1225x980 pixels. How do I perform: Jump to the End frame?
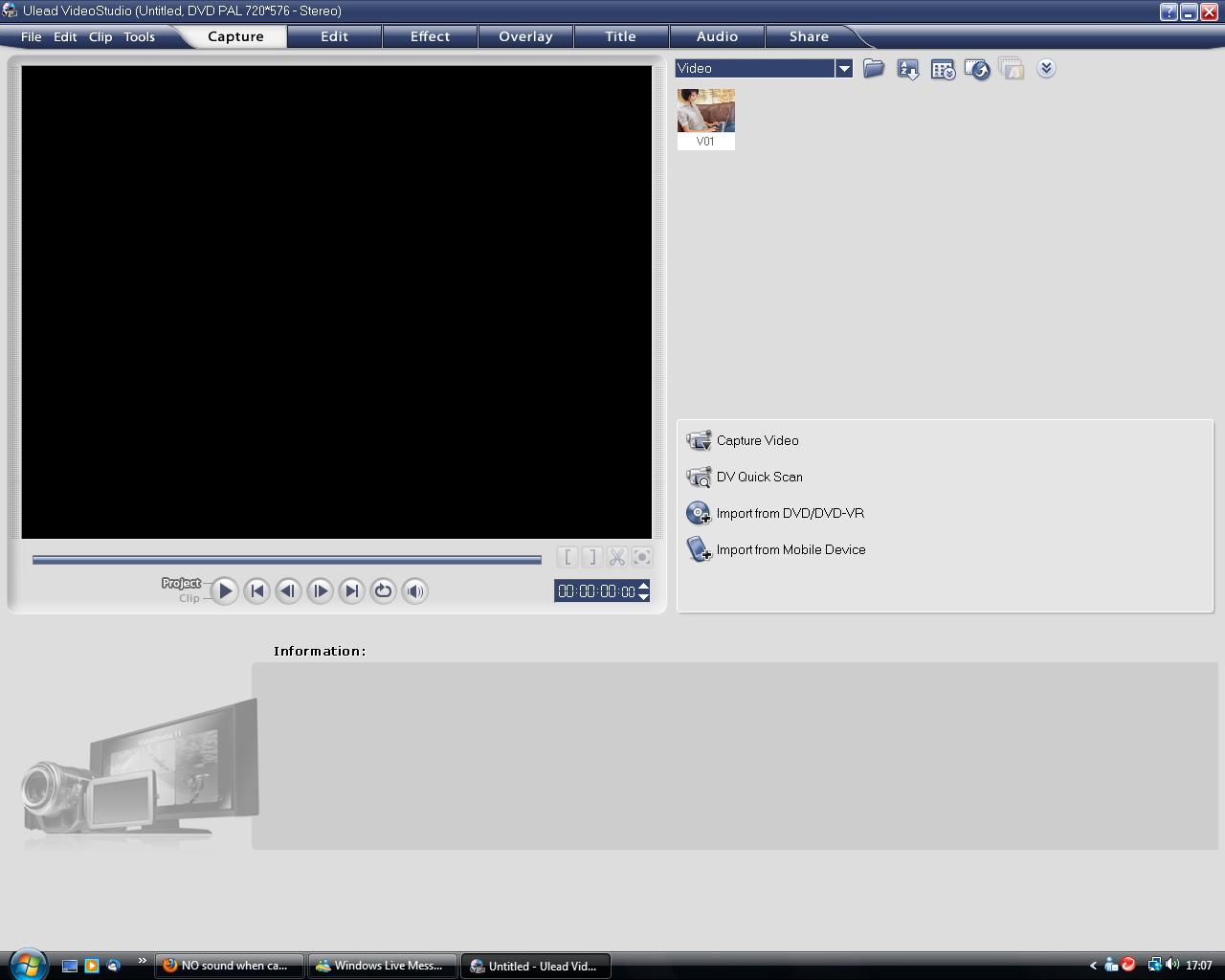pyautogui.click(x=351, y=590)
